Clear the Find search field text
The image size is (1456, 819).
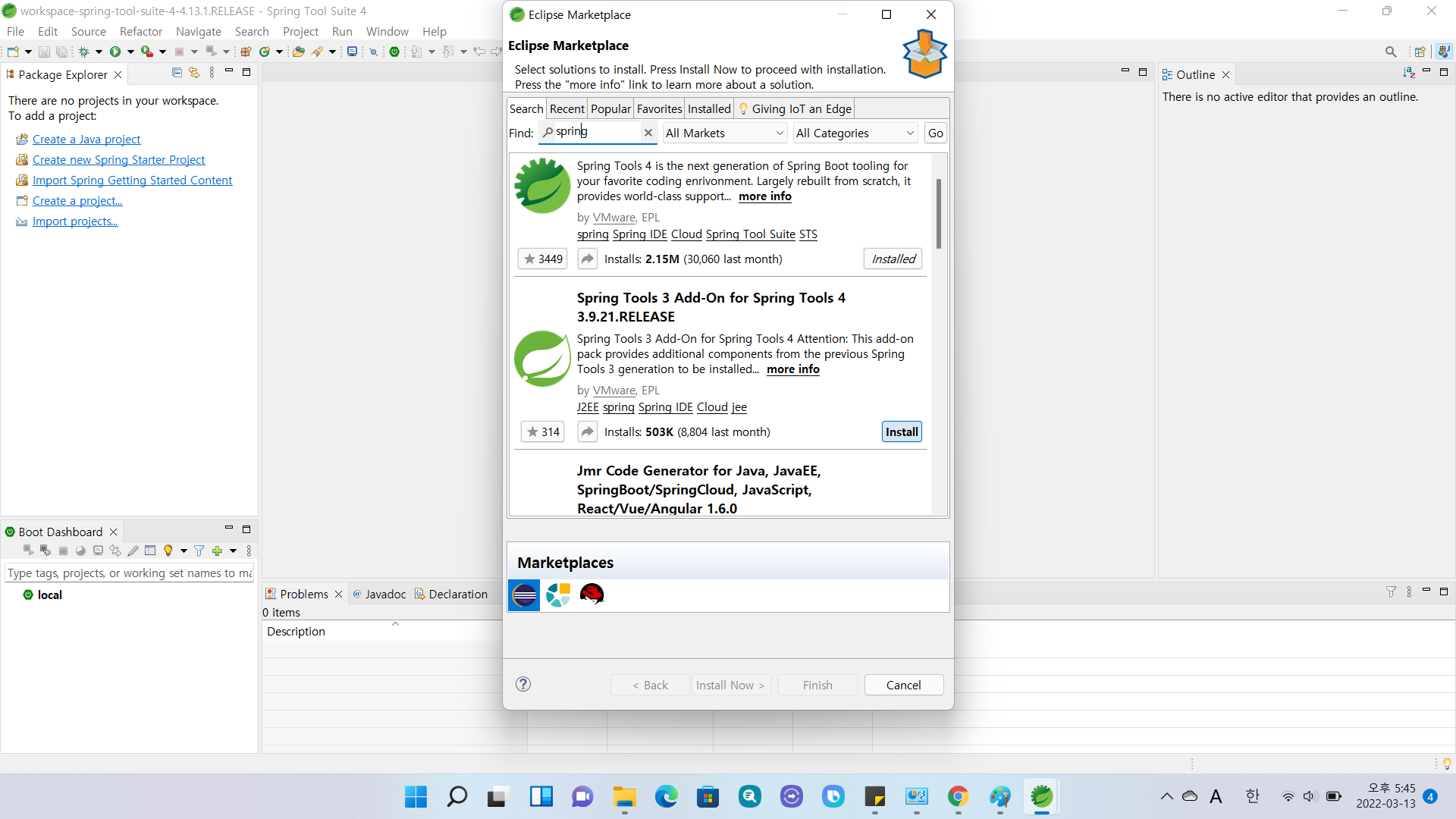(x=648, y=133)
